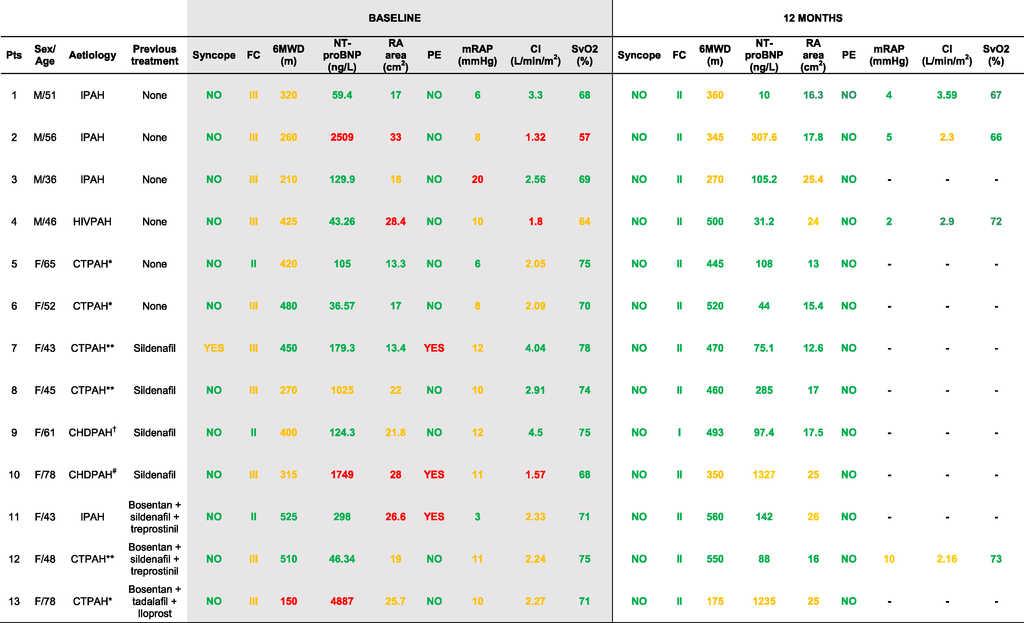Click the 3.59 cardiac index value
1024x623 pixels.
947,96
